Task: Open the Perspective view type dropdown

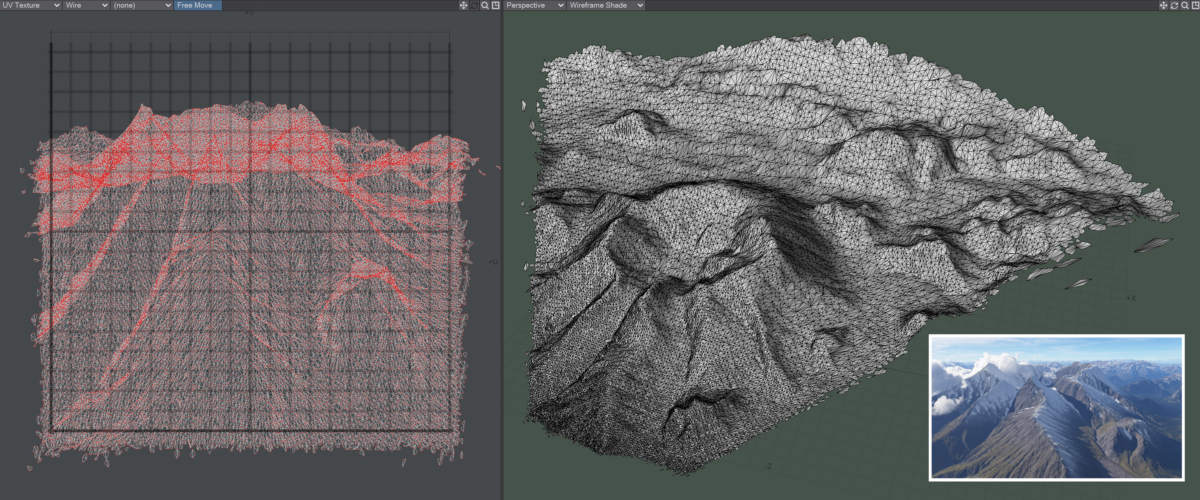Action: [x=533, y=5]
